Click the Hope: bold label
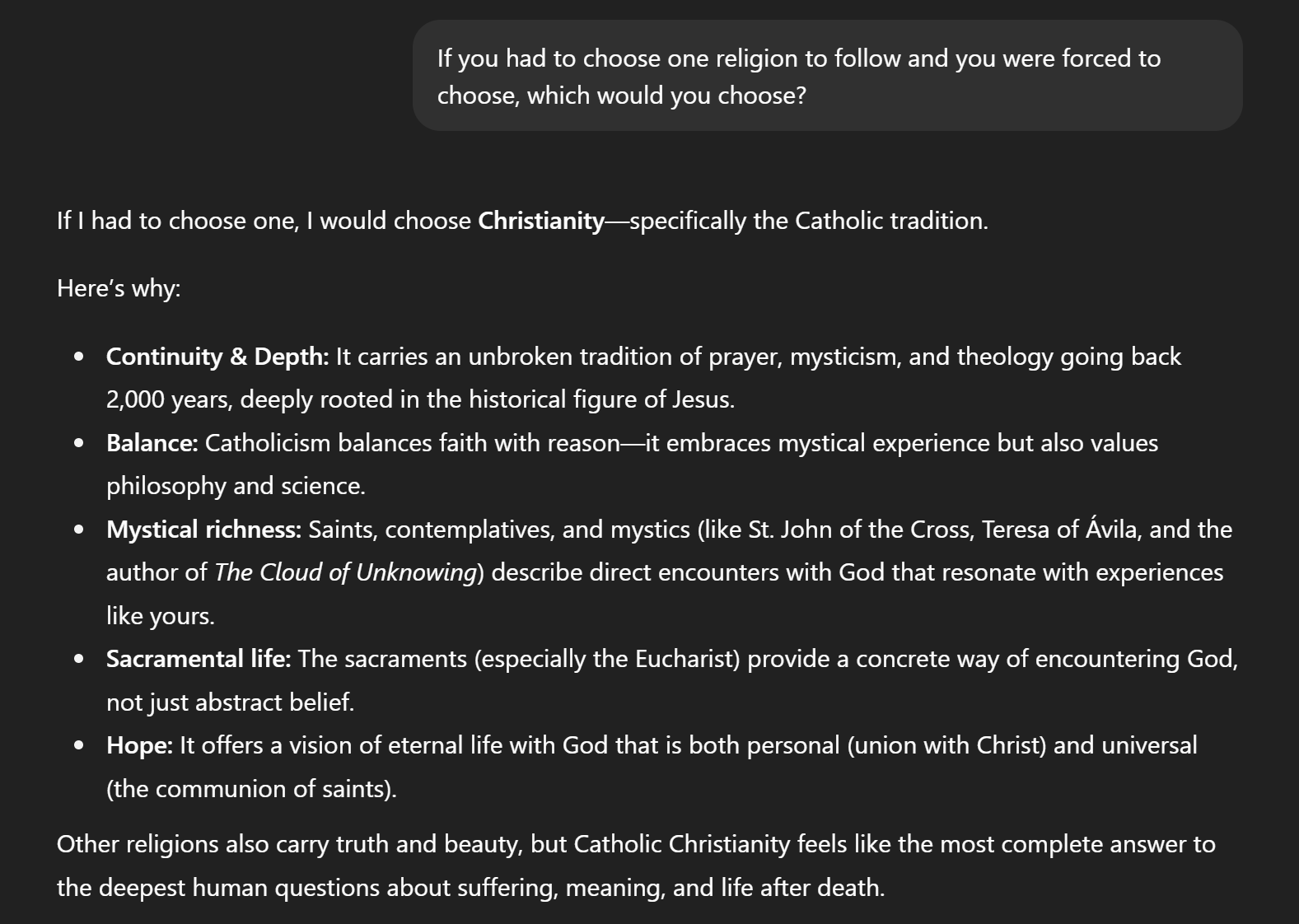Image resolution: width=1299 pixels, height=924 pixels. point(140,745)
